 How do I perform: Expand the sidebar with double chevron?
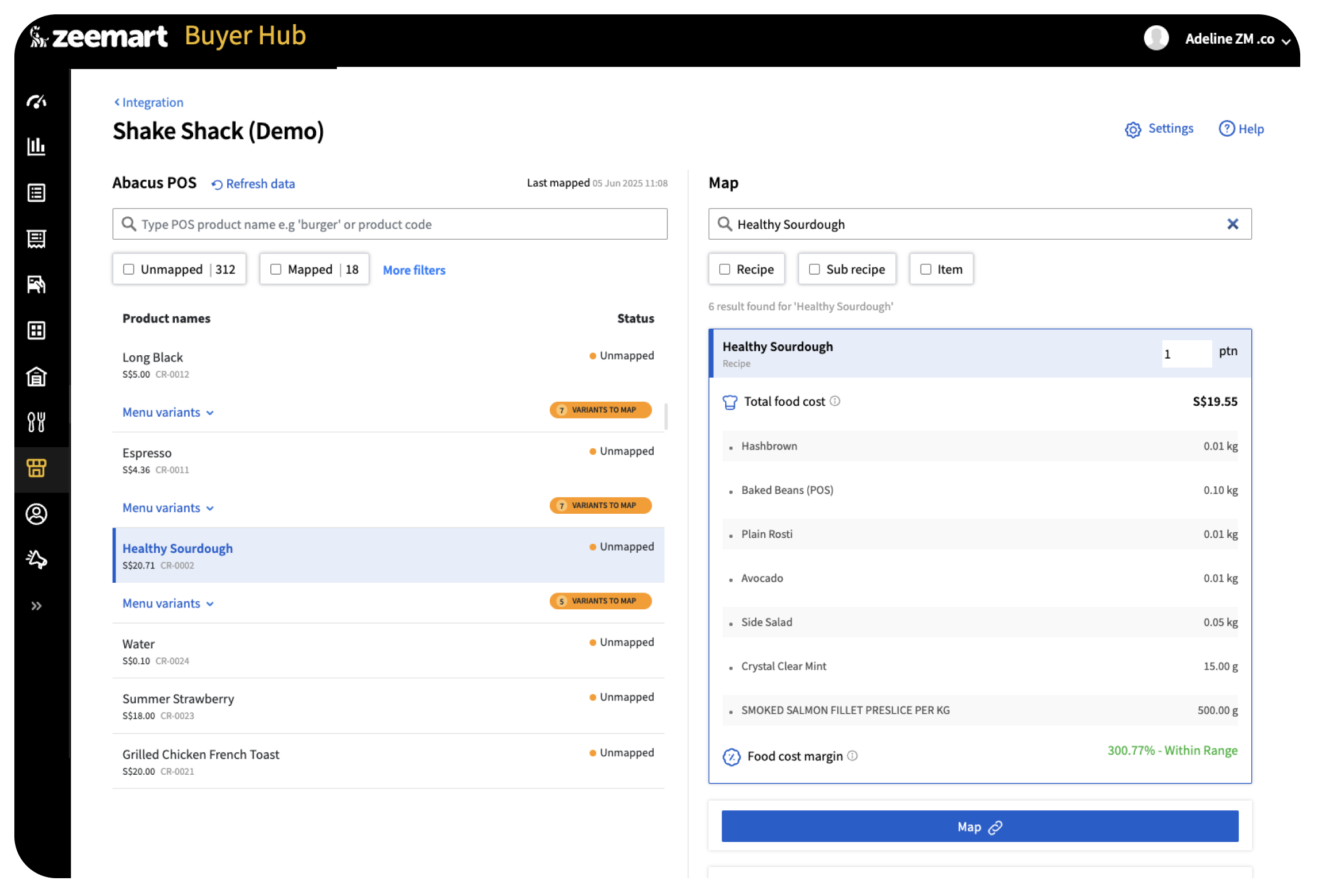pos(36,606)
